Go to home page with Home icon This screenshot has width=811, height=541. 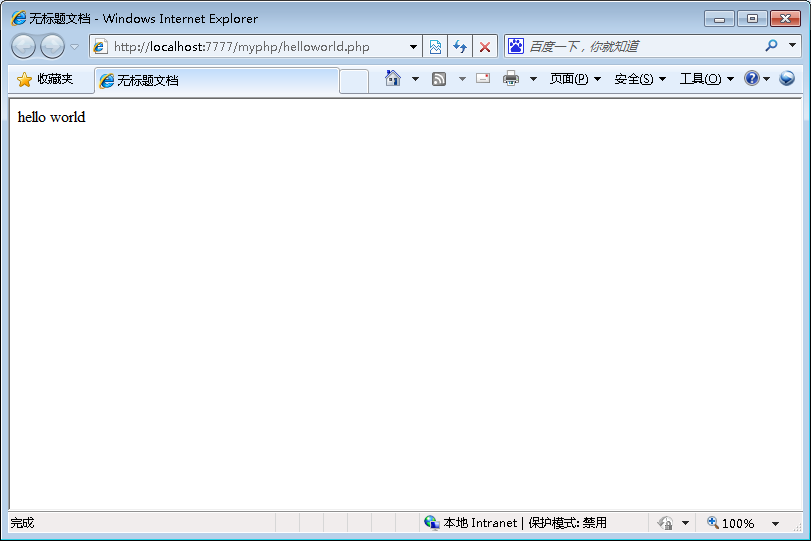click(x=393, y=79)
